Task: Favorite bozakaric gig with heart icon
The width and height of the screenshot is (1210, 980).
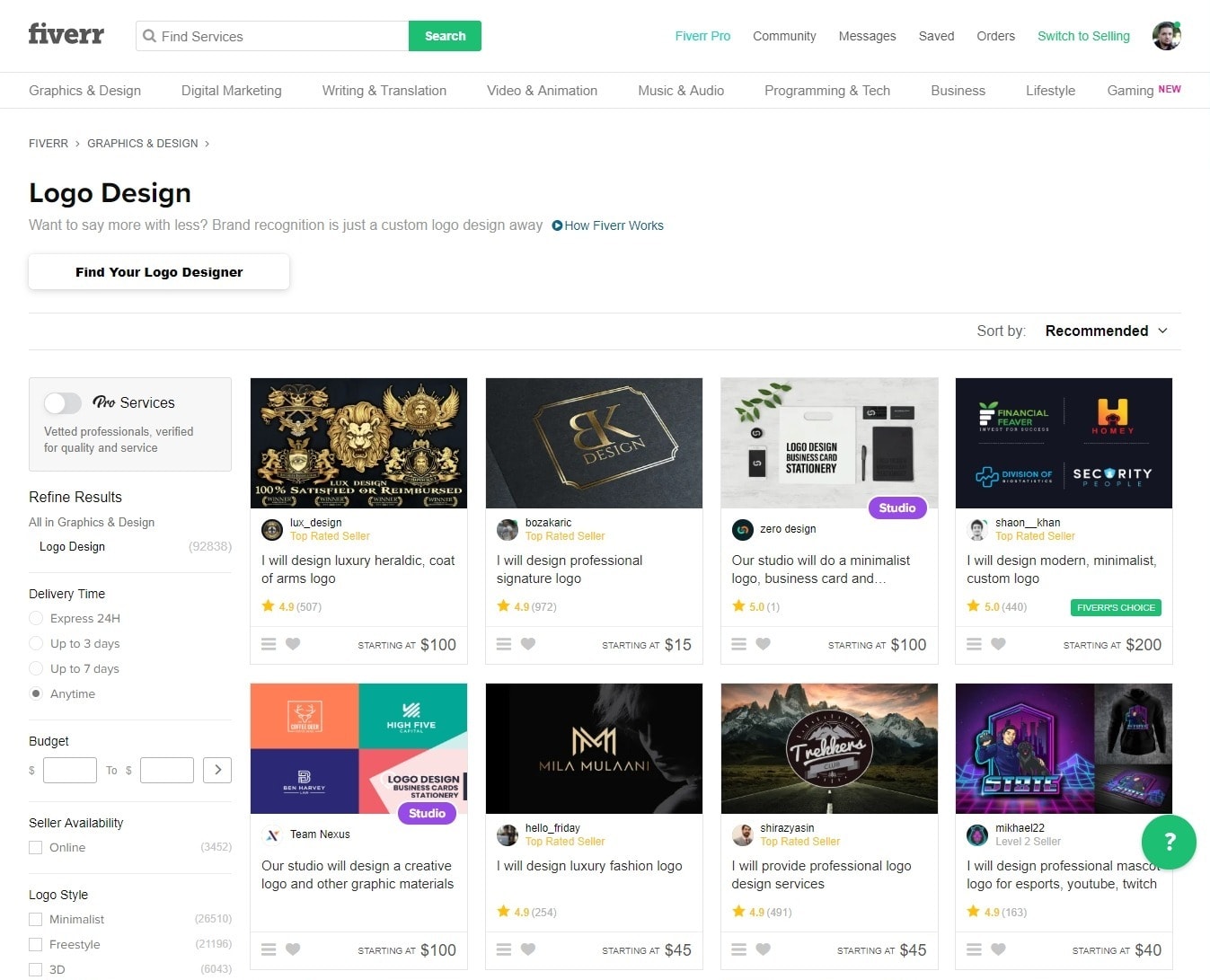Action: coord(528,644)
